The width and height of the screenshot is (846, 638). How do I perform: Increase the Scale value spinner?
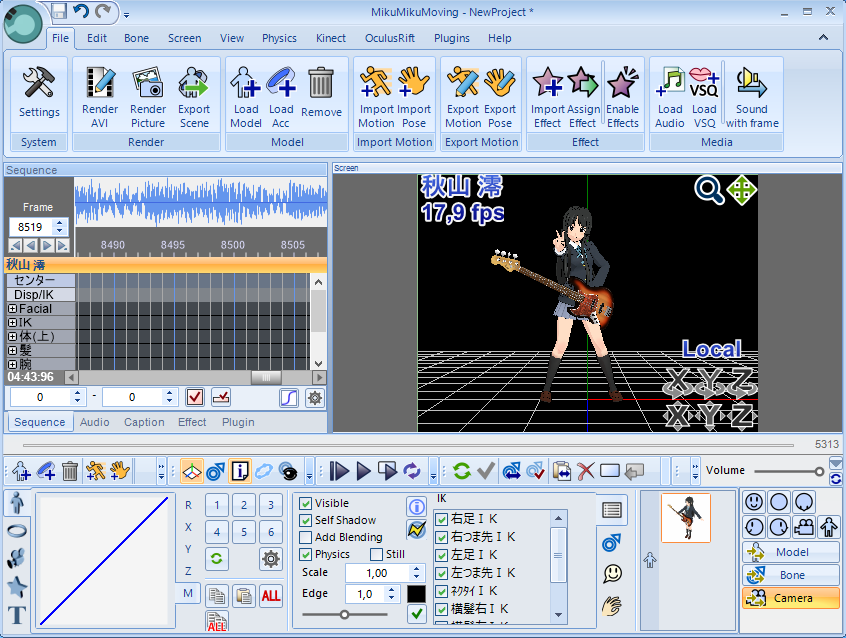click(416, 569)
